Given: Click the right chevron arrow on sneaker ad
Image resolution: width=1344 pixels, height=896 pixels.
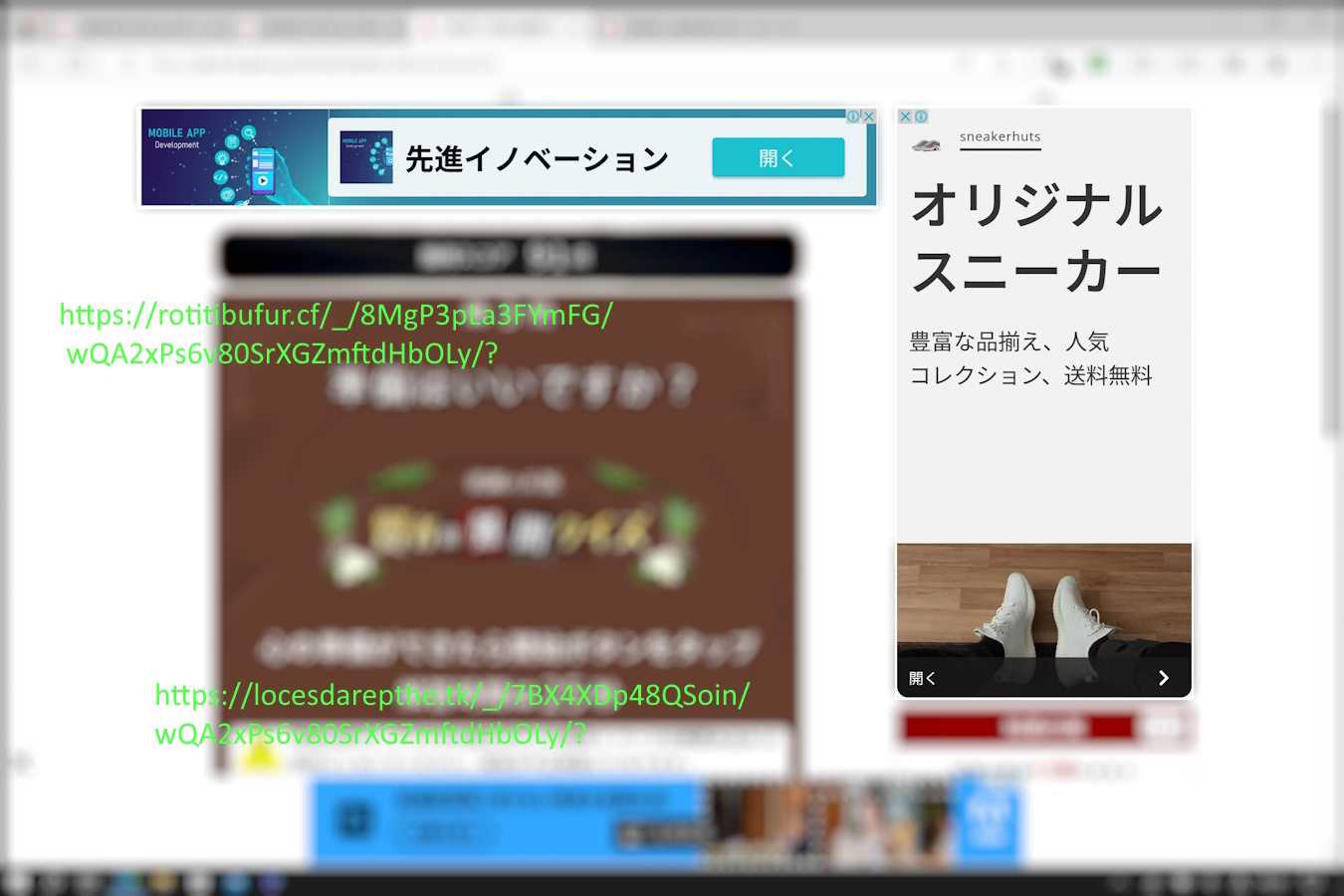Looking at the screenshot, I should (x=1163, y=678).
